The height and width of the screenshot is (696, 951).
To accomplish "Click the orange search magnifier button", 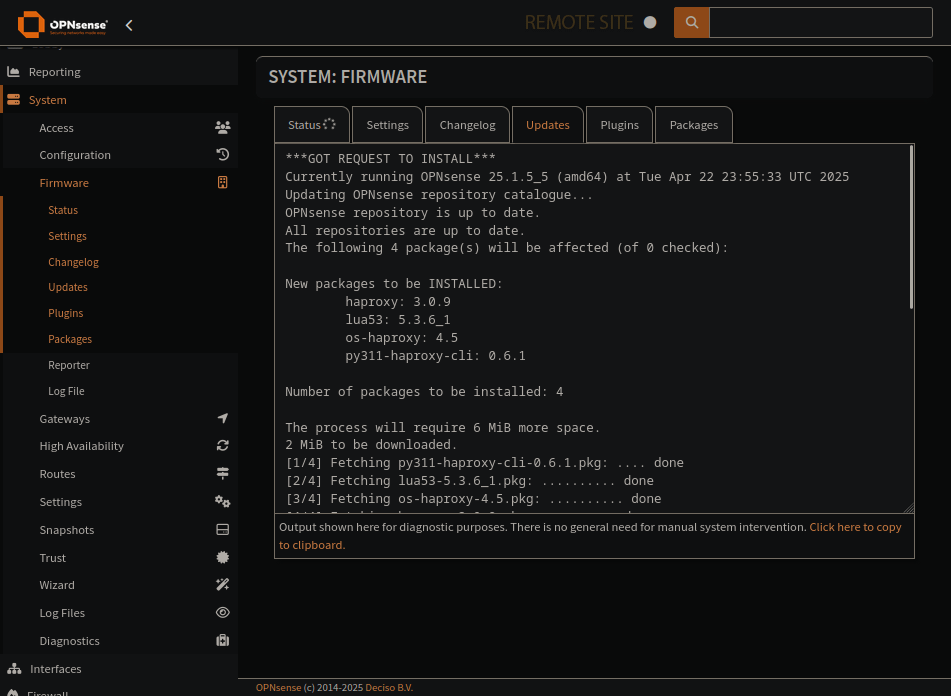I will (x=691, y=22).
